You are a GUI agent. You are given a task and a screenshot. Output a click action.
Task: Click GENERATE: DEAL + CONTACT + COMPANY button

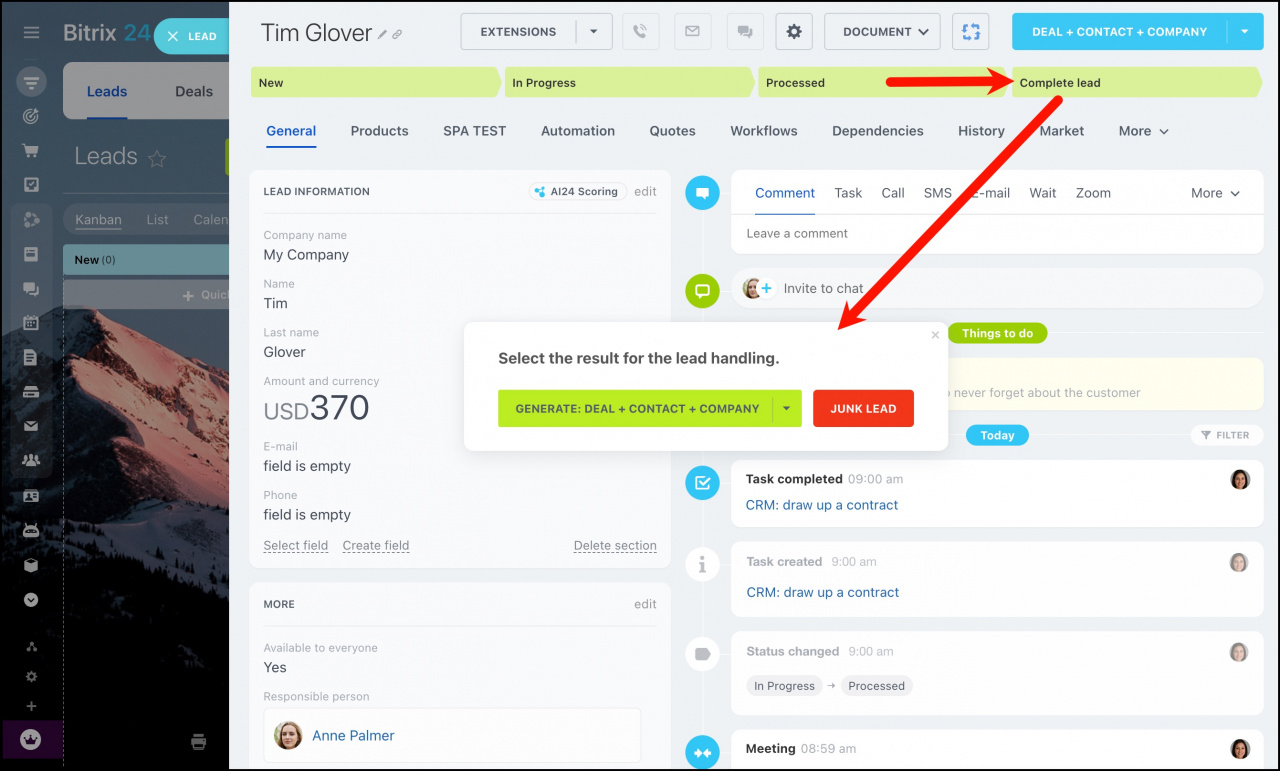click(637, 408)
